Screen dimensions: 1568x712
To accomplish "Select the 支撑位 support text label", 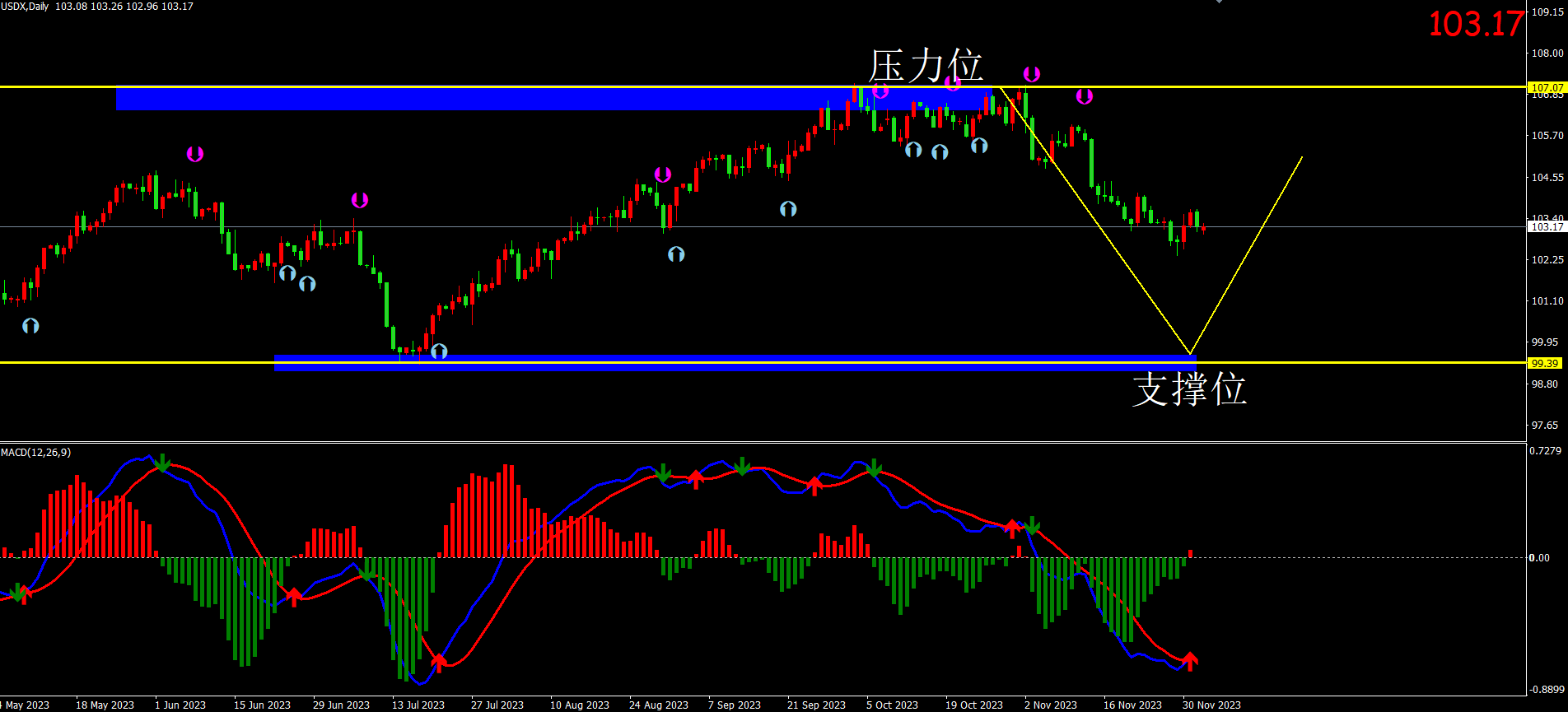I will pos(1189,389).
